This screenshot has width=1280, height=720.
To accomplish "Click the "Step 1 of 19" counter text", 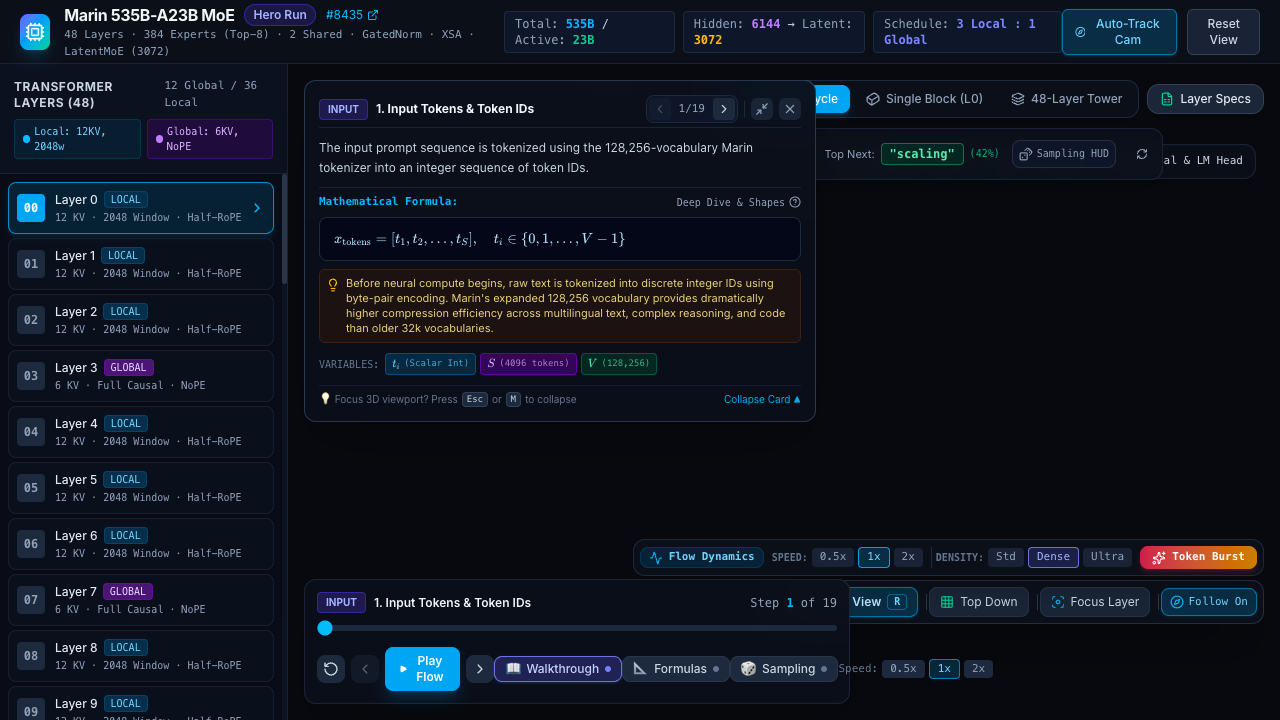I will coord(793,603).
